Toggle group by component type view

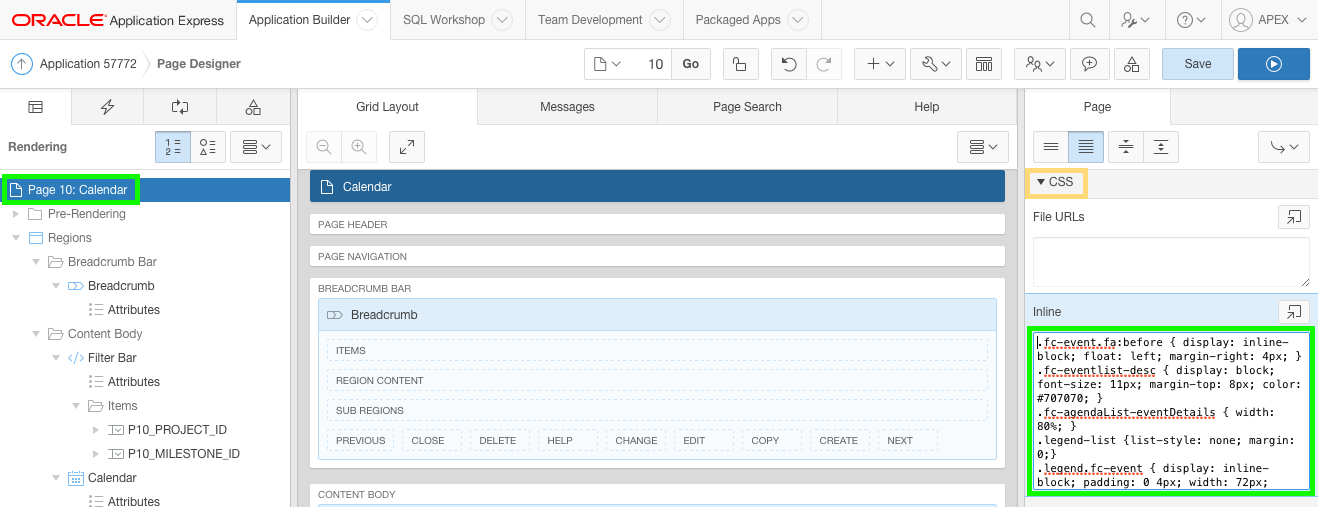pos(208,147)
